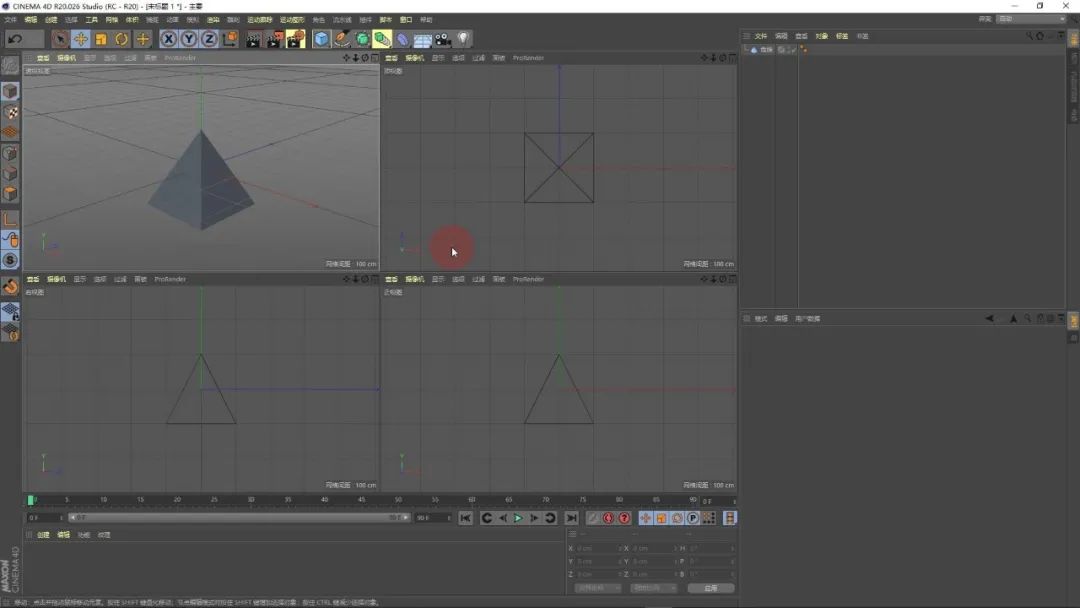The width and height of the screenshot is (1080, 608).
Task: Click the timeline ruler at frame 50
Action: coord(398,500)
